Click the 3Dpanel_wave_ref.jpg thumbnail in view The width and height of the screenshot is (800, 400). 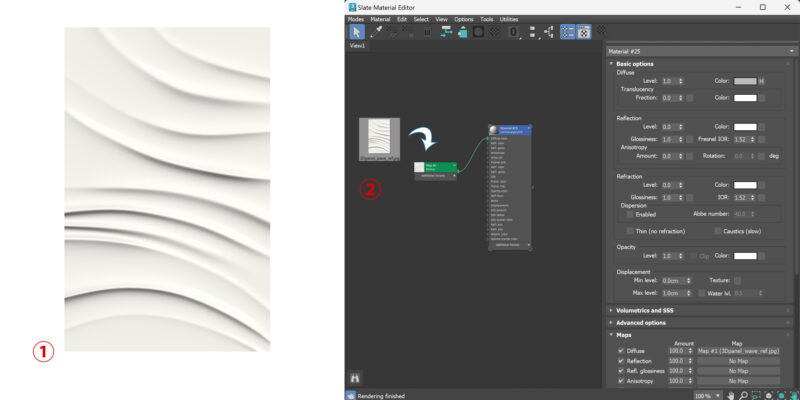click(379, 139)
